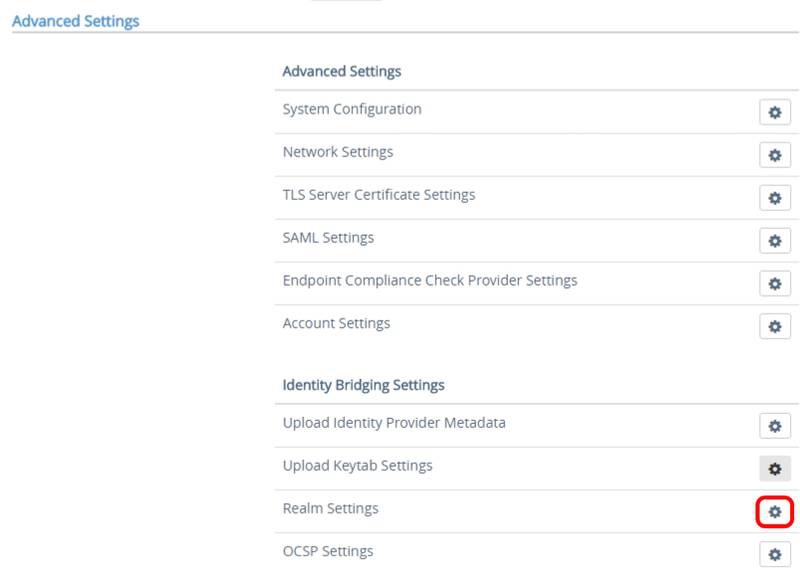The image size is (800, 568).
Task: Click the gear icon for System Configuration
Action: click(x=774, y=112)
